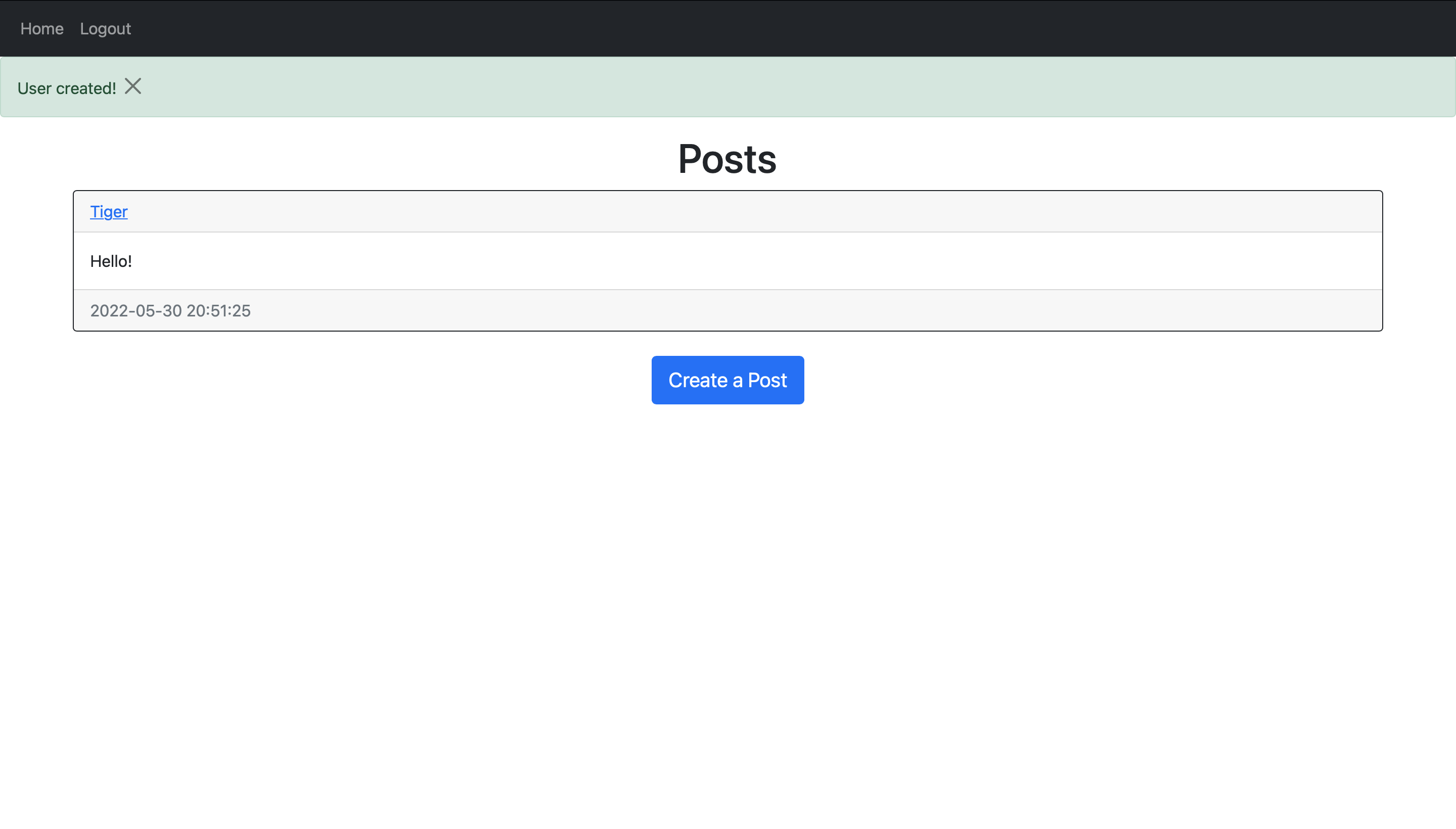
Task: Click the User created! message text
Action: [x=67, y=88]
